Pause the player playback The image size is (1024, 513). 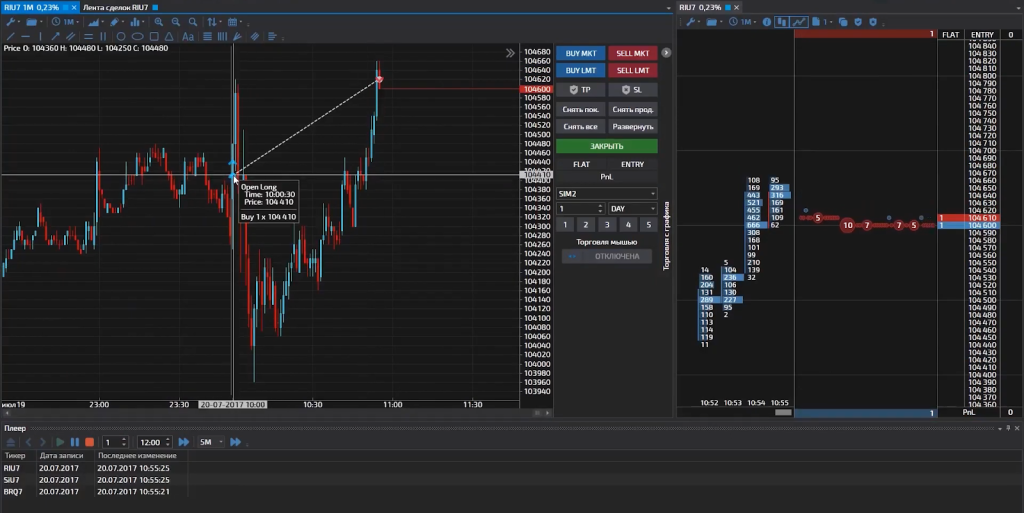75,442
